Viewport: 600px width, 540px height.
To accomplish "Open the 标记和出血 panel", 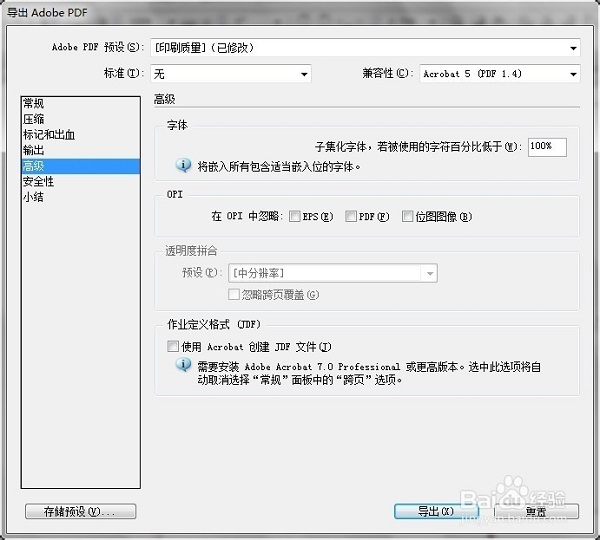I will point(49,135).
